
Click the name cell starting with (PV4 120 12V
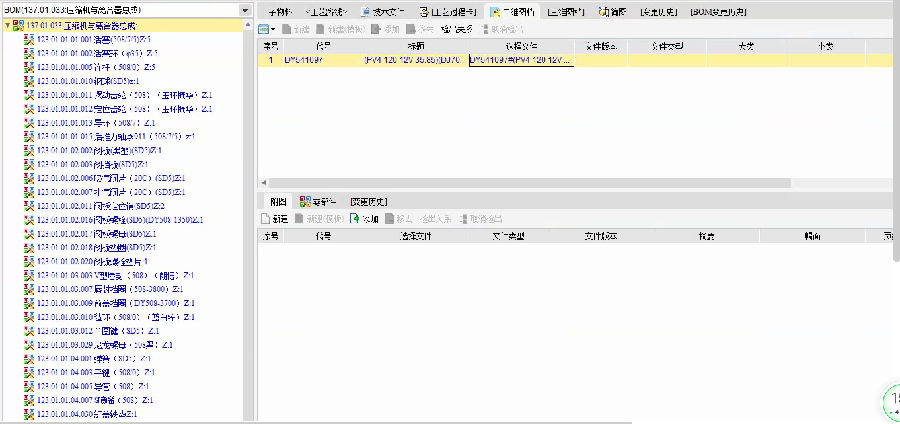[414, 60]
